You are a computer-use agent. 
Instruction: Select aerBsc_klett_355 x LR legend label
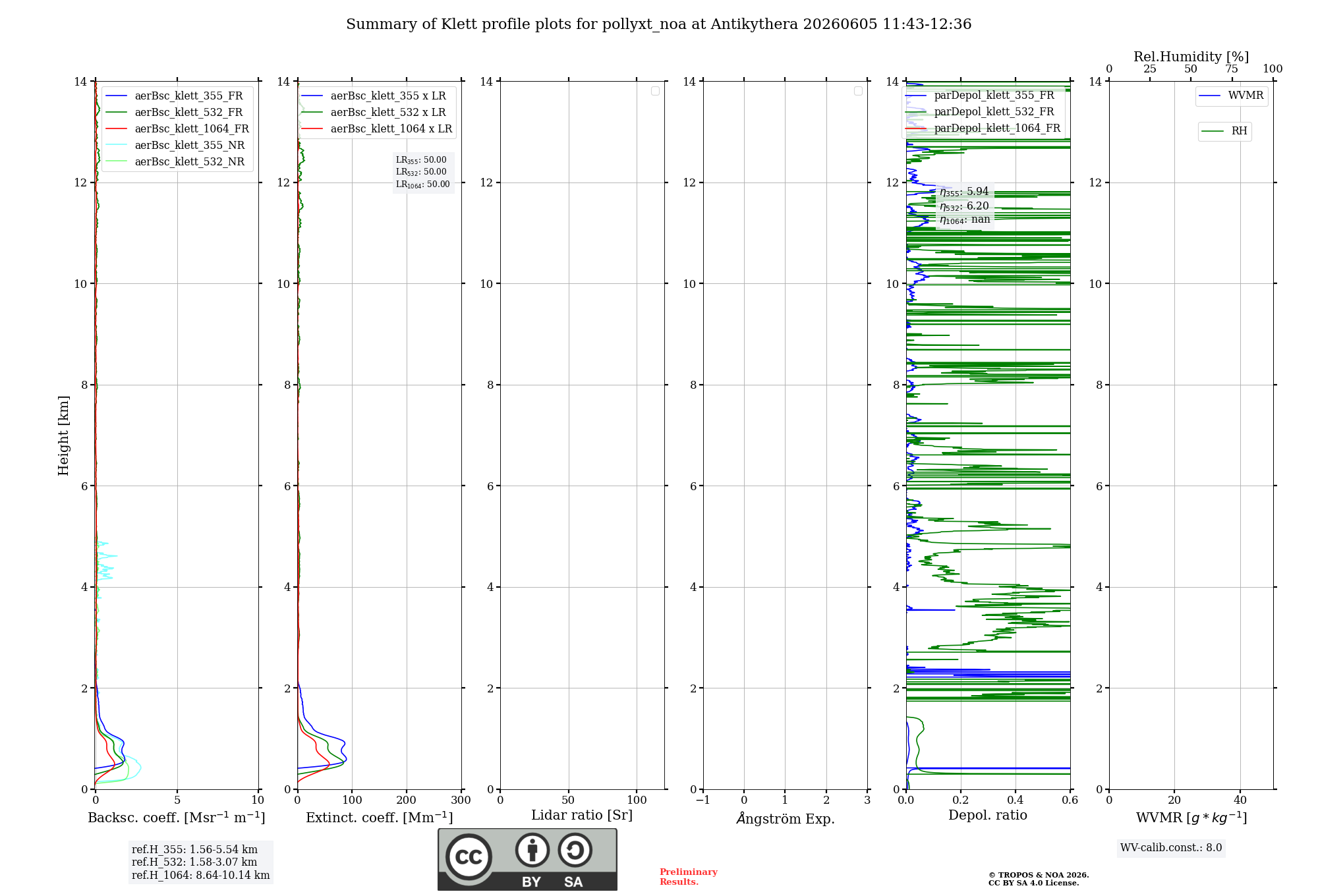click(388, 96)
